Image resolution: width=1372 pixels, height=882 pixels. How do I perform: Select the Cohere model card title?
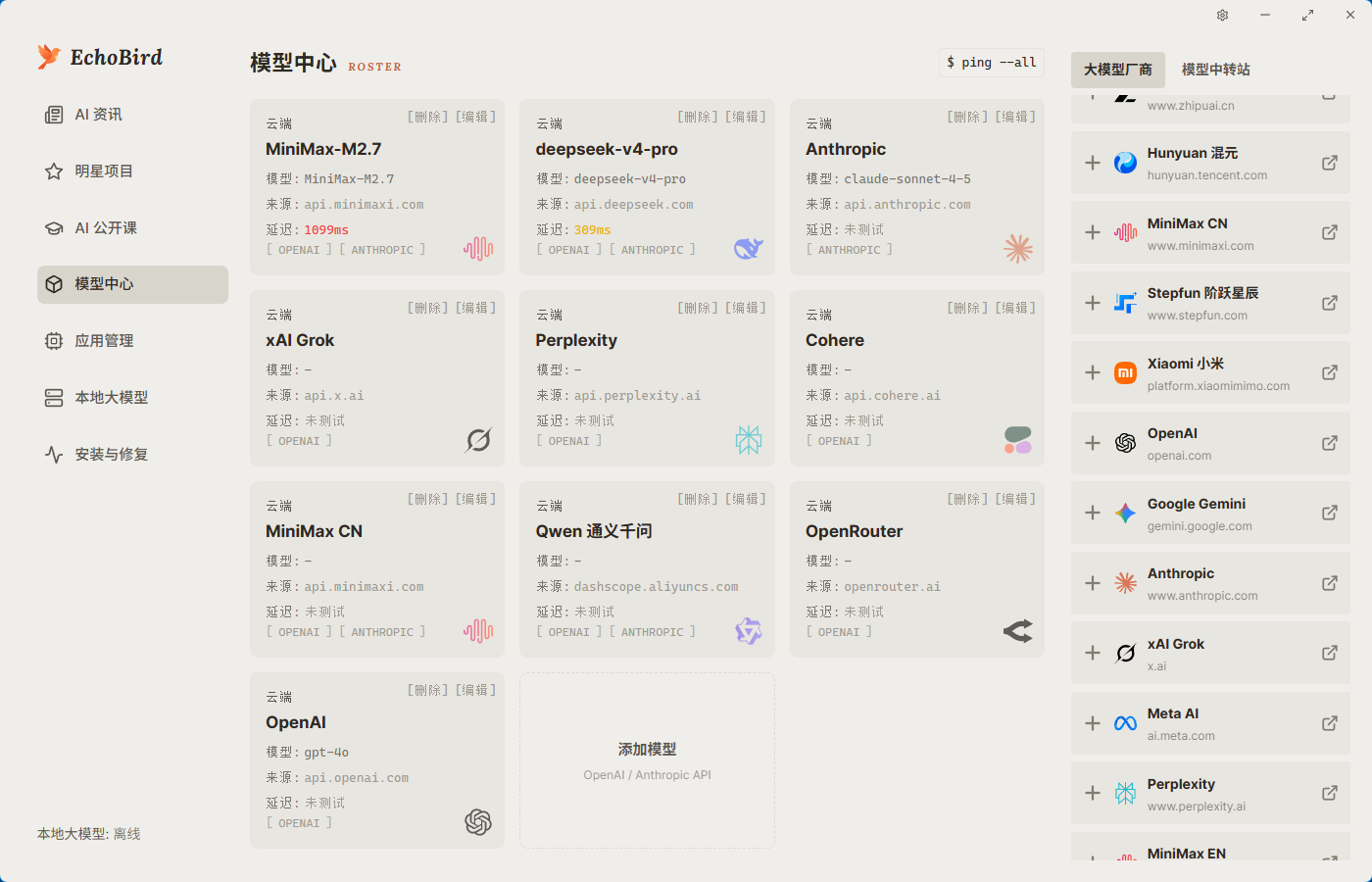click(x=835, y=340)
